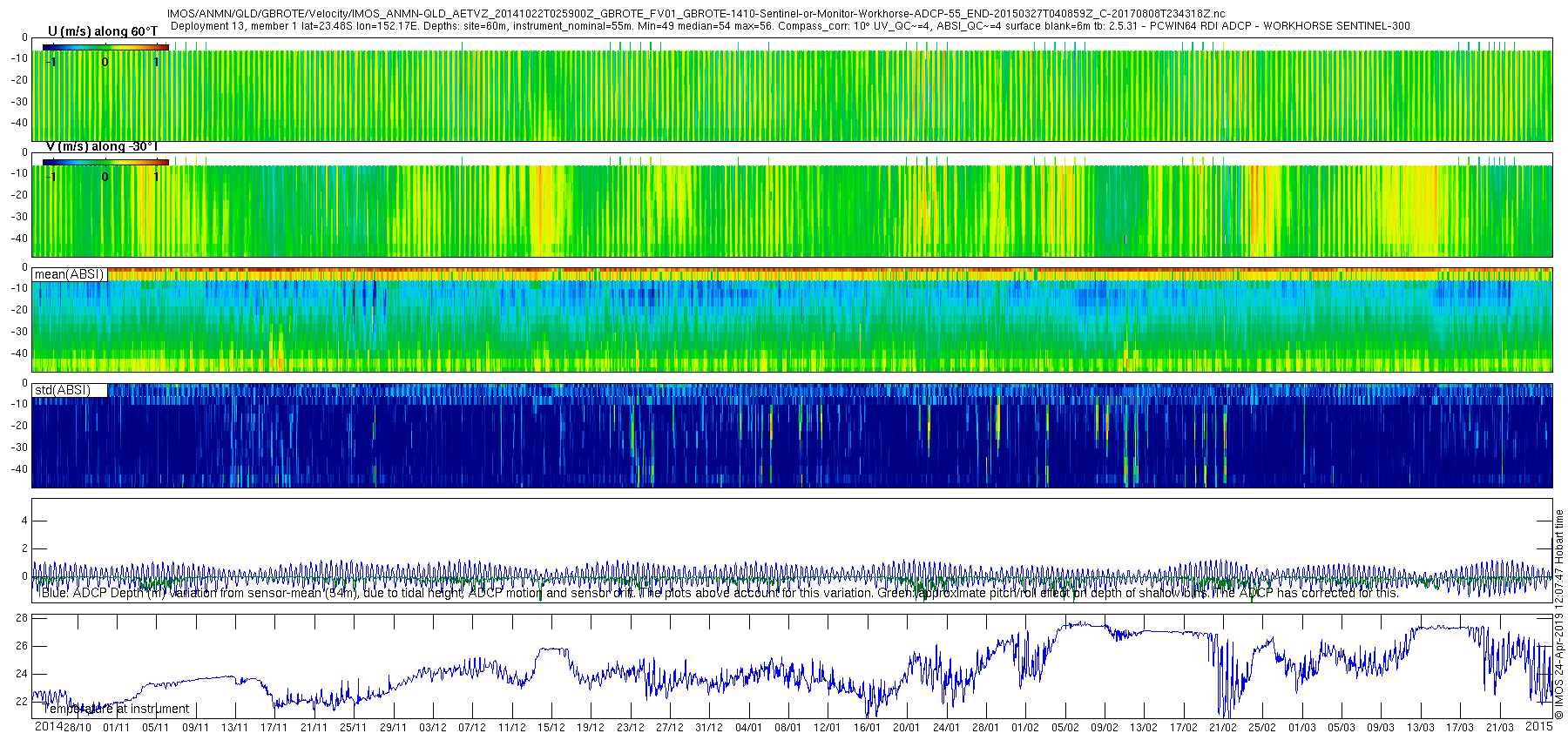Click the 04/01 date tick label

pos(748,728)
